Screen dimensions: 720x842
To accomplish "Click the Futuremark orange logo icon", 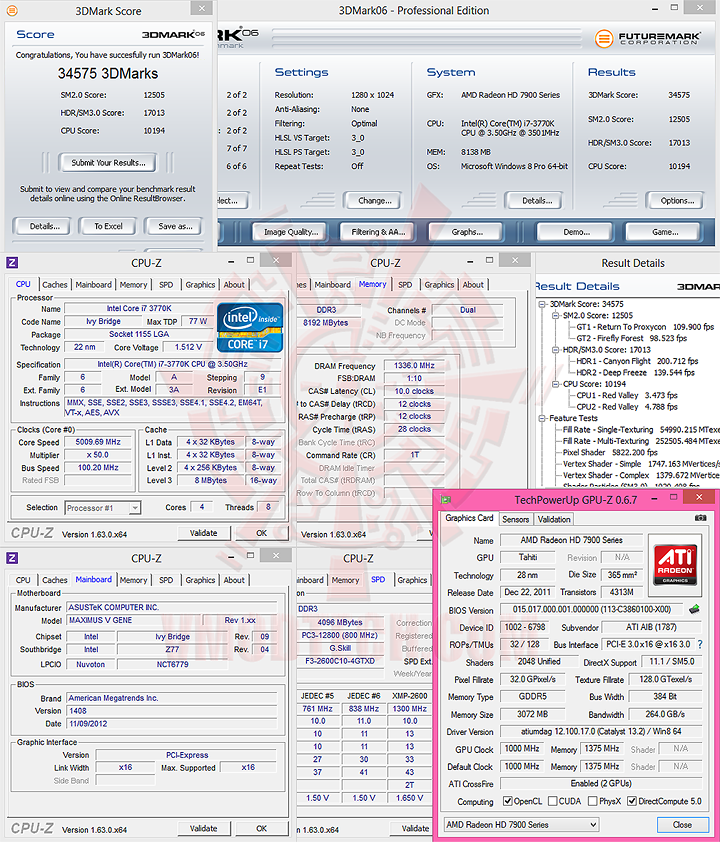I will point(604,38).
